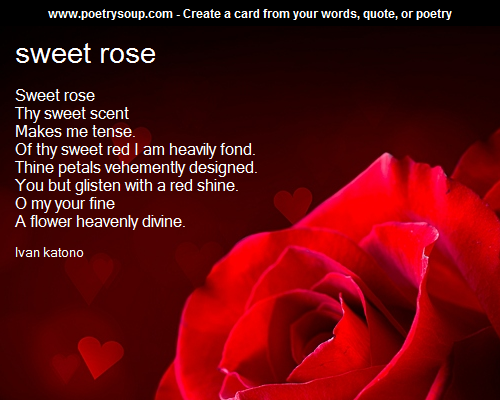Click 'Thine petals vehemently designed.' line
This screenshot has width=500, height=400.
tap(136, 167)
